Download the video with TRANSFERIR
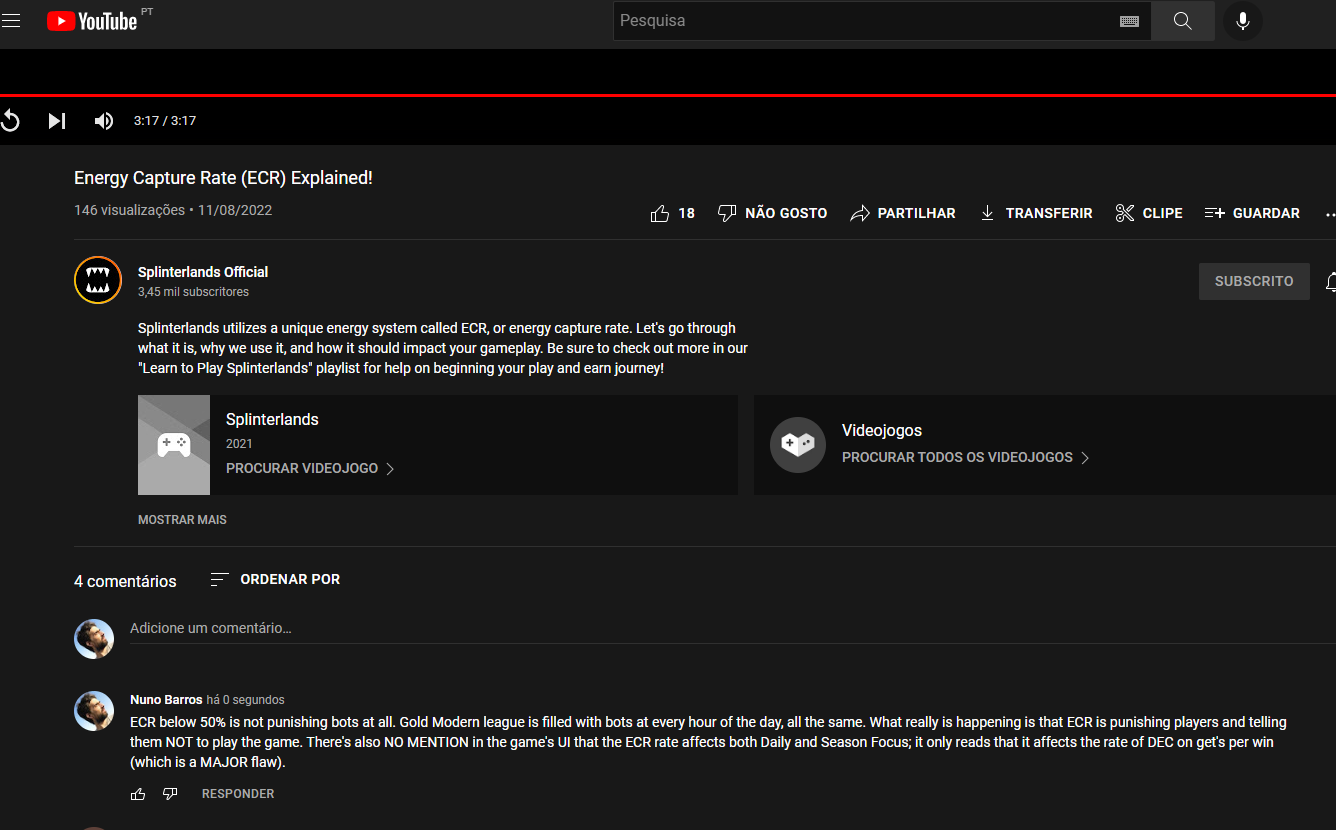 click(1035, 213)
